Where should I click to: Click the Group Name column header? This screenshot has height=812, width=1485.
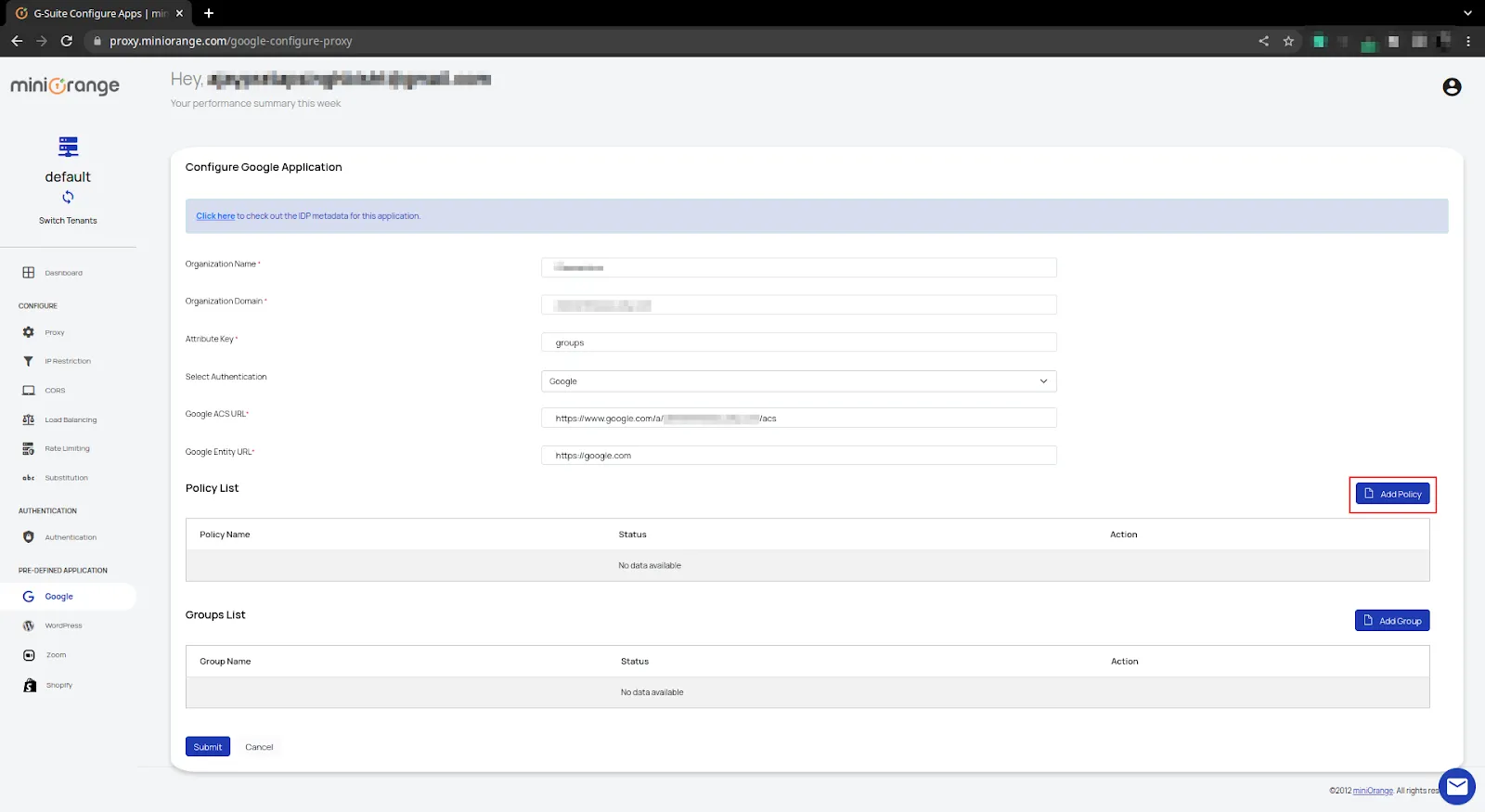click(226, 662)
